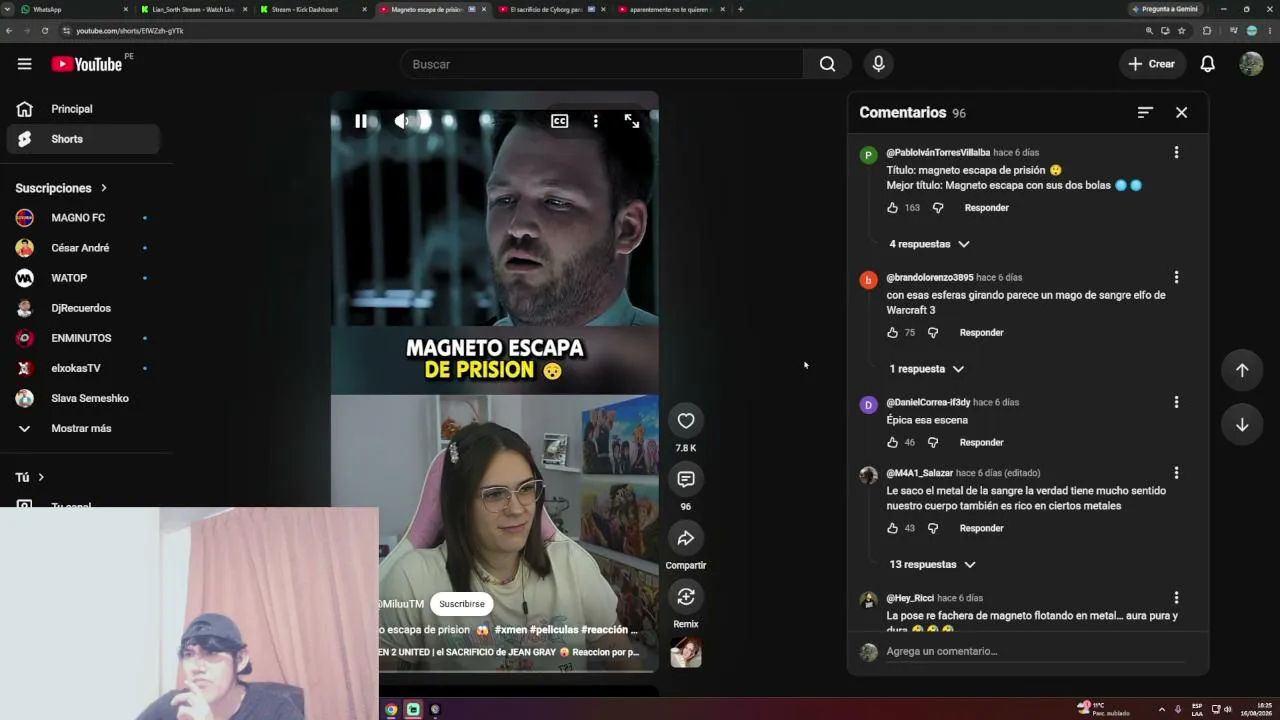Open the Short's audio source thumbnail
This screenshot has height=720, width=1280.
[x=685, y=653]
